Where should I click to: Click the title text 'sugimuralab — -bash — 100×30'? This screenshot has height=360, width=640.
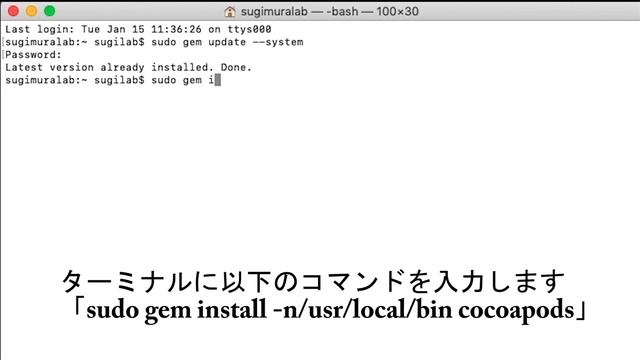pyautogui.click(x=330, y=11)
